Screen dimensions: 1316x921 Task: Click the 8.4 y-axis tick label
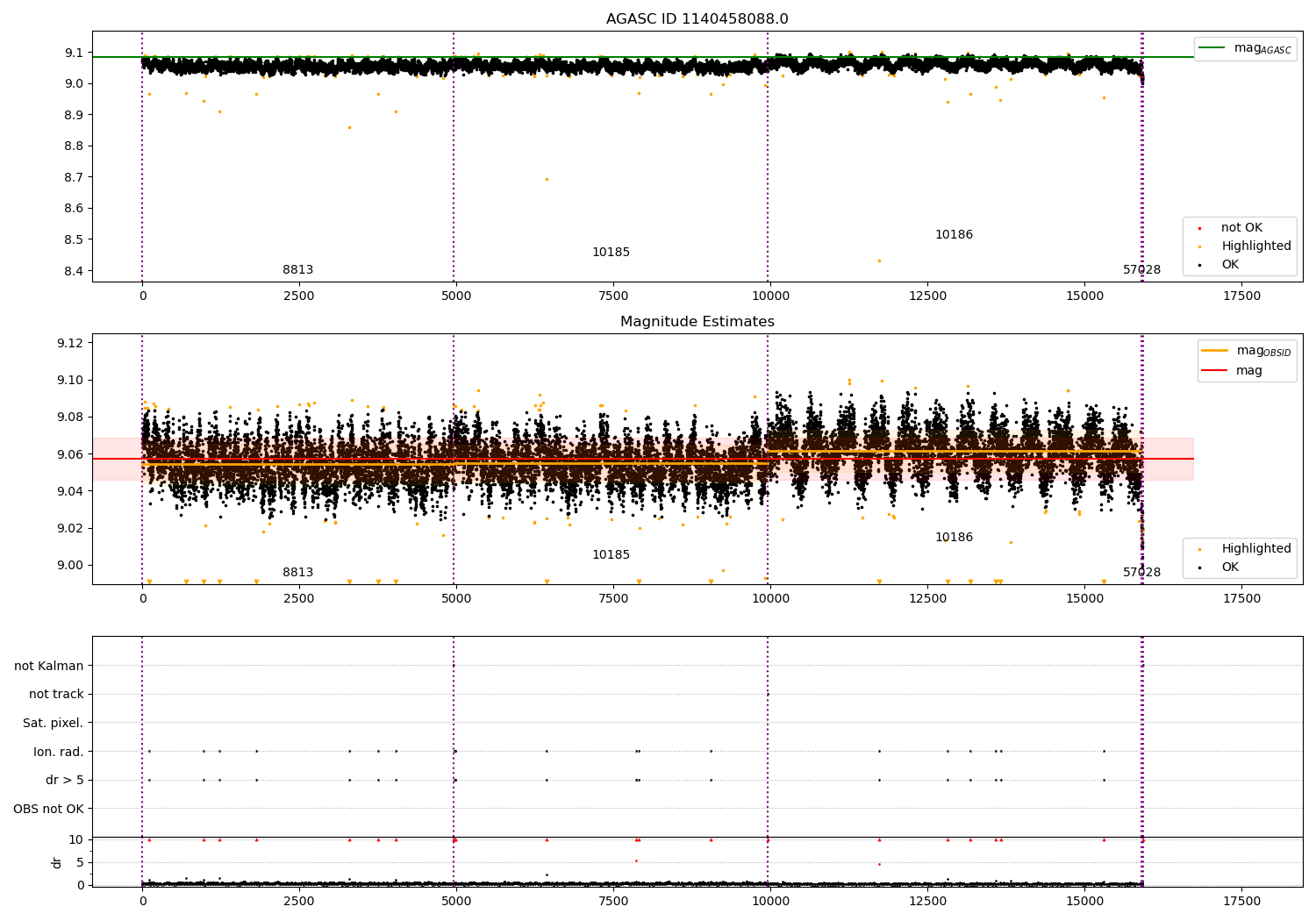point(75,271)
